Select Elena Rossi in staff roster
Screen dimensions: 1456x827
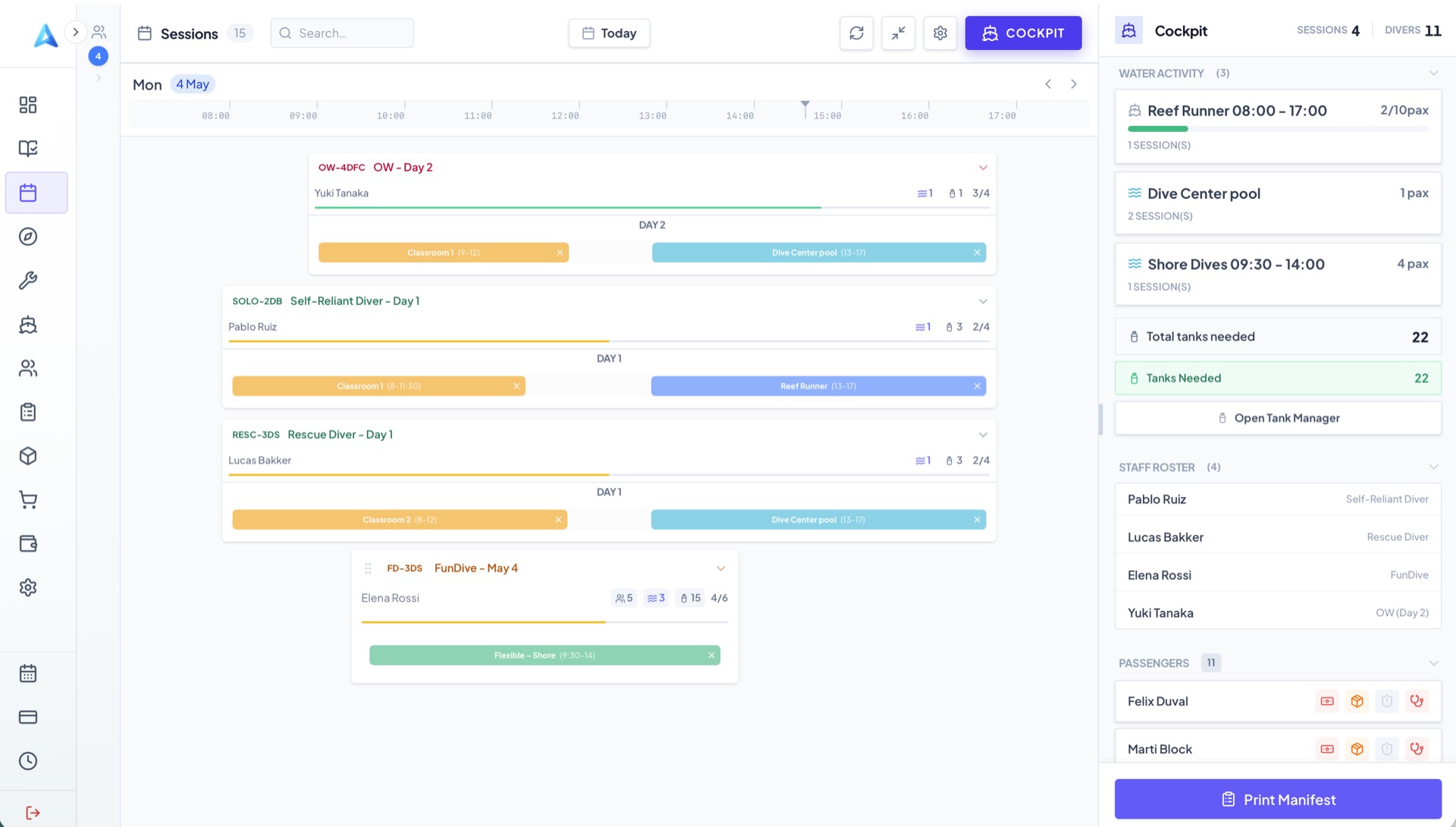point(1278,575)
